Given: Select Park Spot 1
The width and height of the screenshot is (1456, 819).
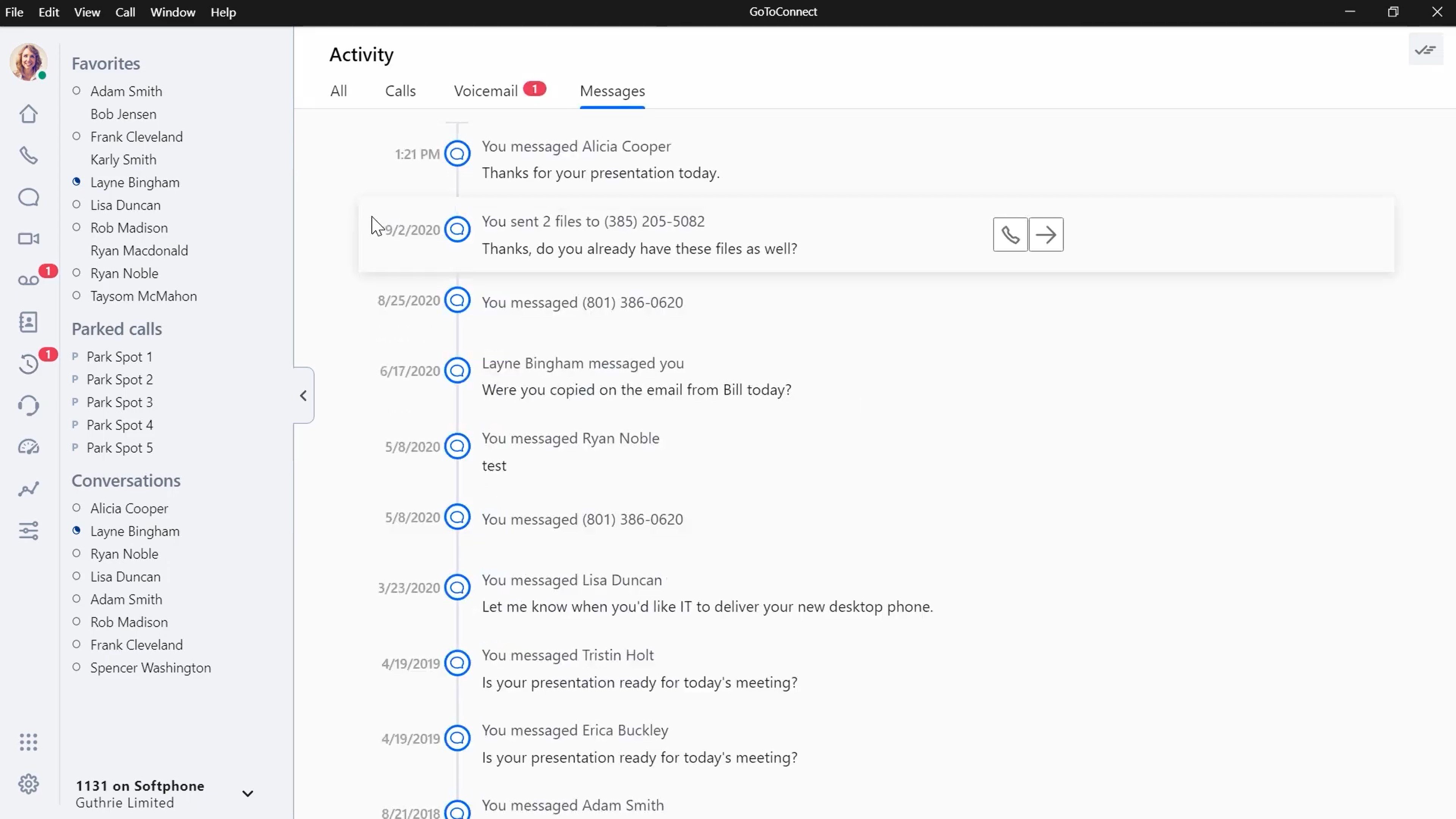Looking at the screenshot, I should [119, 357].
